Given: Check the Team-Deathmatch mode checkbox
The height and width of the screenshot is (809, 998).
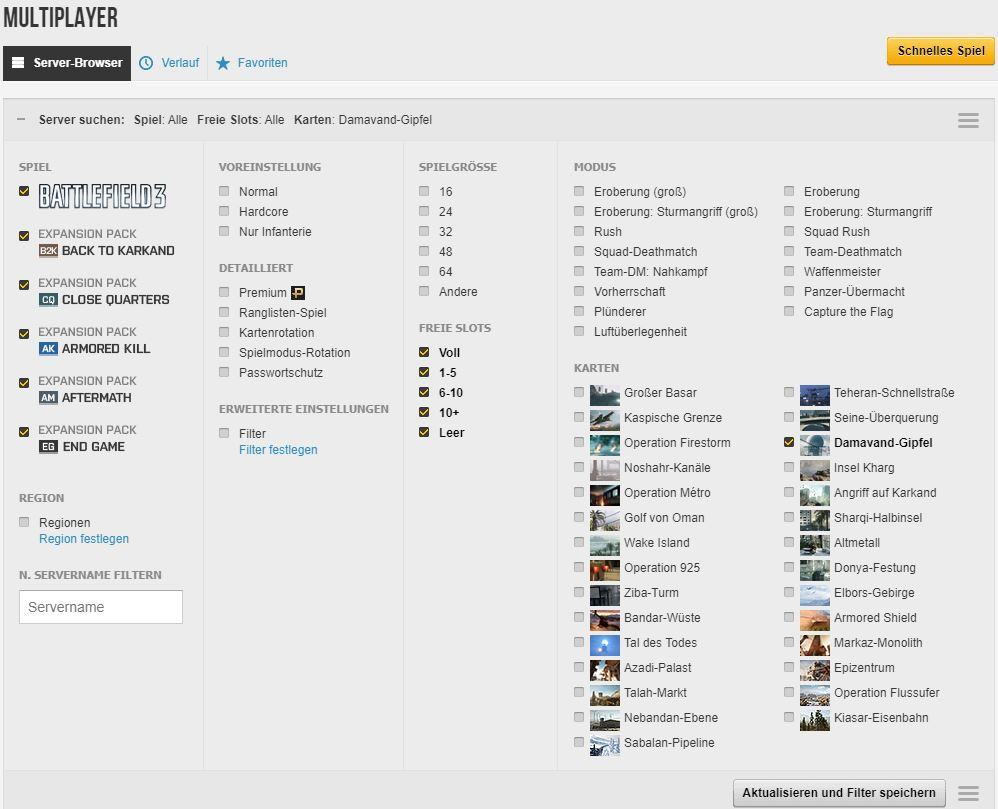Looking at the screenshot, I should 789,251.
